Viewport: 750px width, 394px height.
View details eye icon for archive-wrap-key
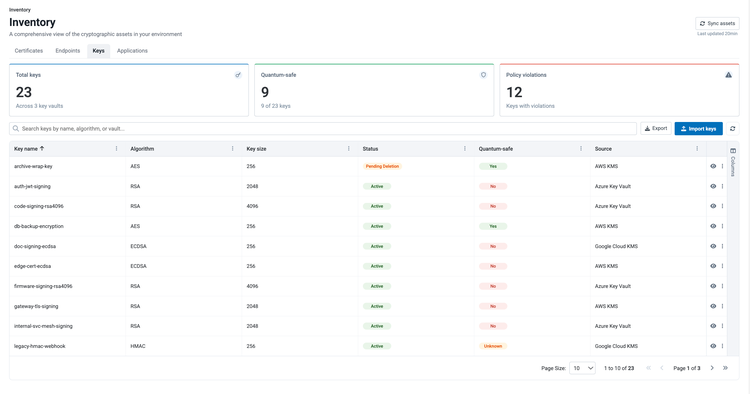pyautogui.click(x=713, y=166)
